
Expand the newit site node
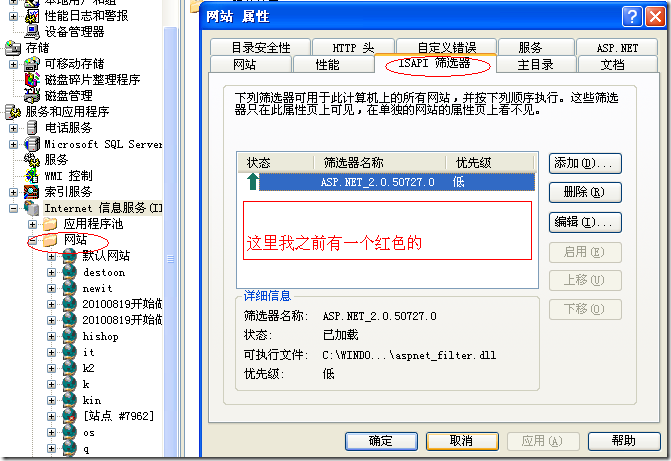(51, 288)
